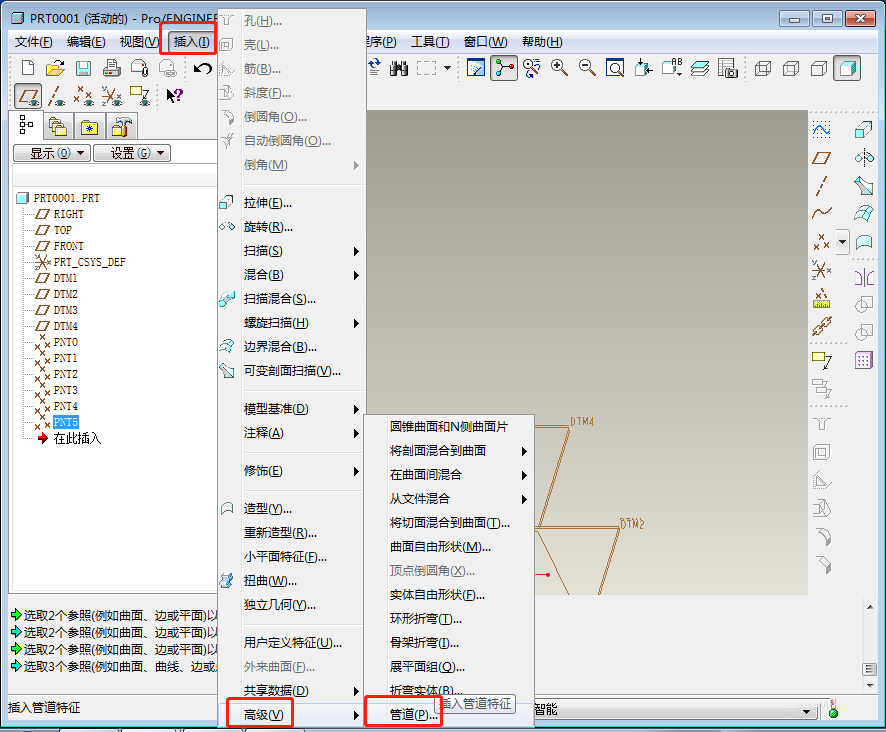This screenshot has height=732, width=886.
Task: Click the Datum Curve tool on right toolbar
Action: pyautogui.click(x=822, y=213)
